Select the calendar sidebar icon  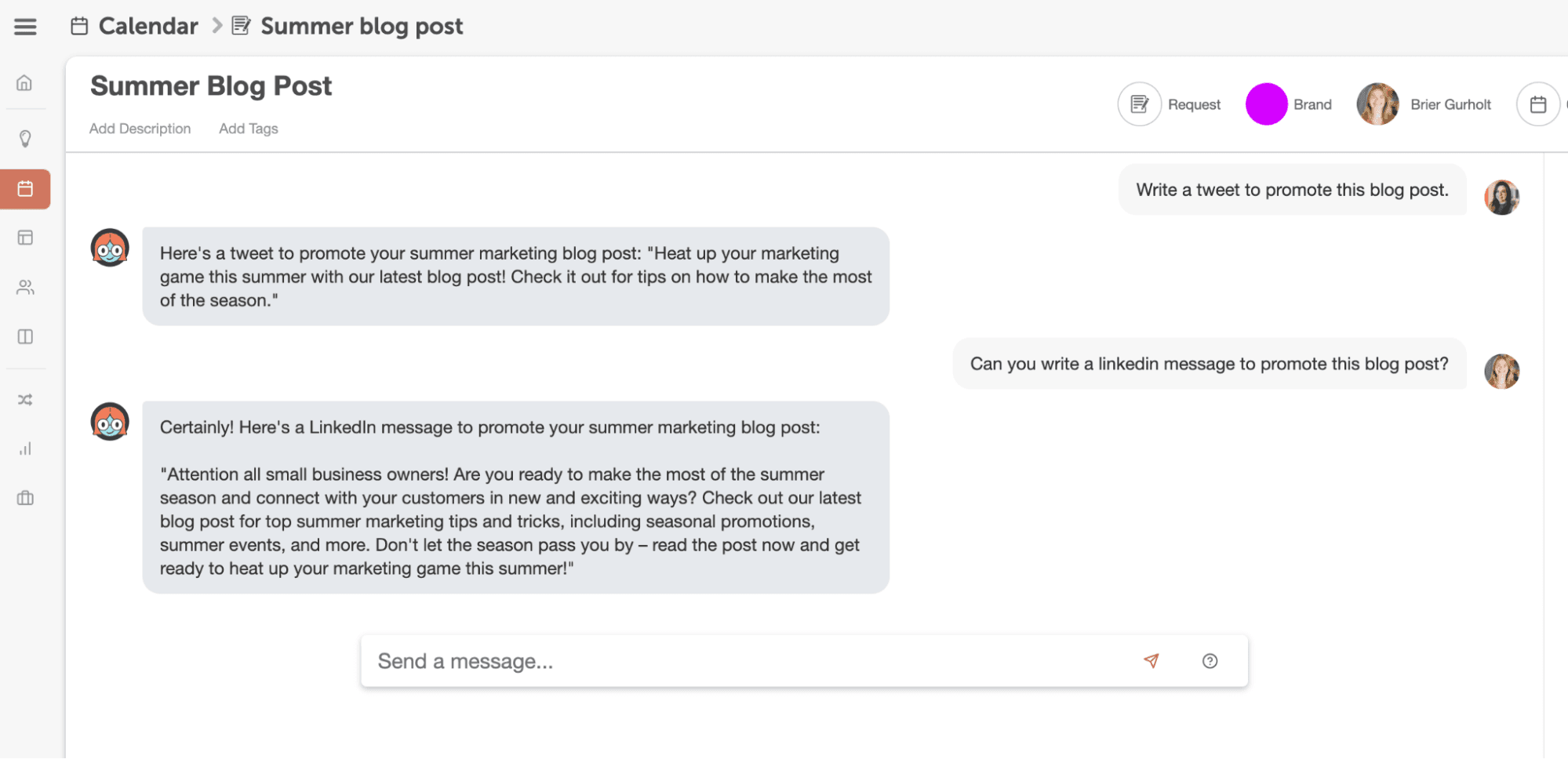(25, 189)
